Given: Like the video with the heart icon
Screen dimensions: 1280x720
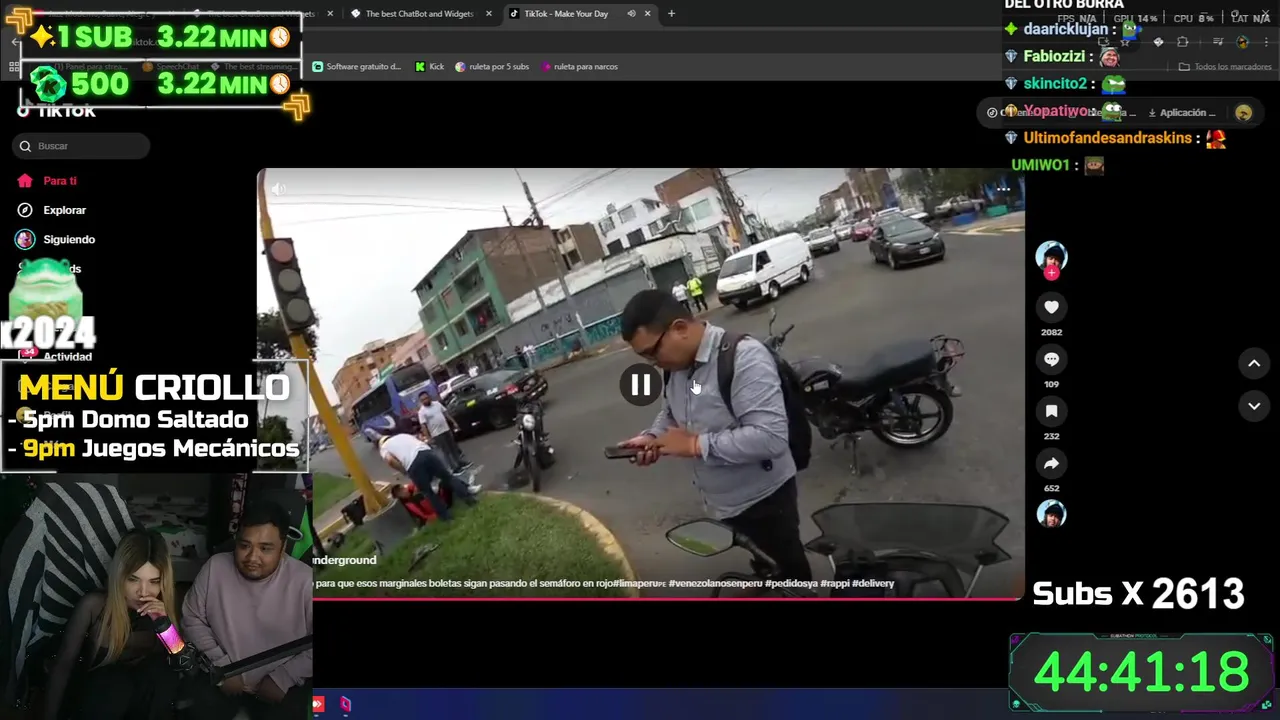Looking at the screenshot, I should click(1051, 307).
